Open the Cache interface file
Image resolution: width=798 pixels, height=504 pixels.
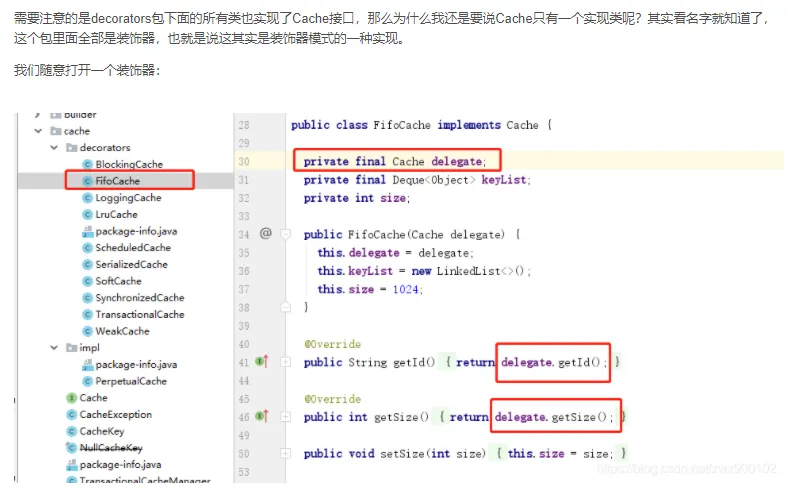coord(94,398)
